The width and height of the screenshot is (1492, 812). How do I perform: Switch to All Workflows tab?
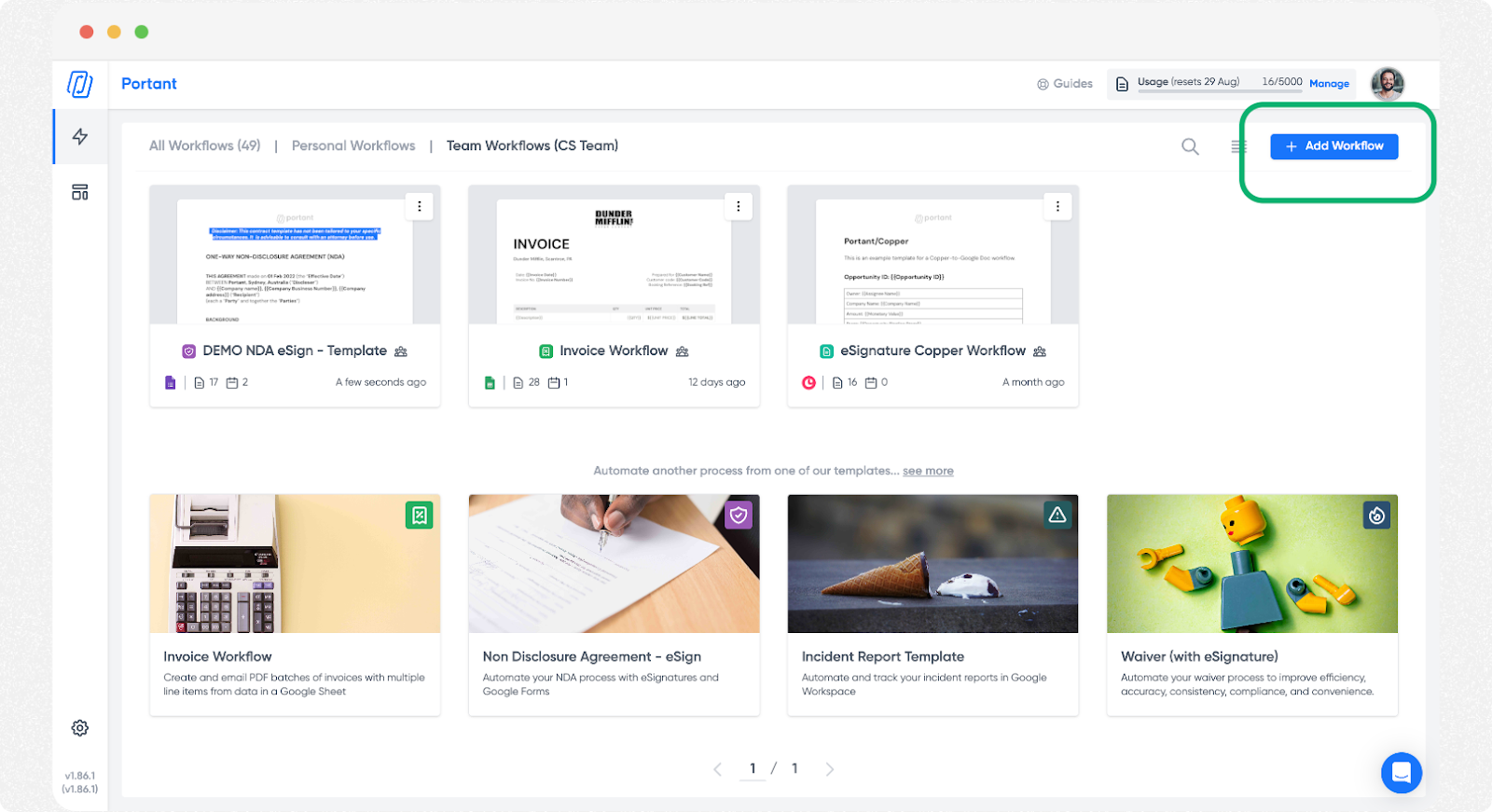(204, 145)
